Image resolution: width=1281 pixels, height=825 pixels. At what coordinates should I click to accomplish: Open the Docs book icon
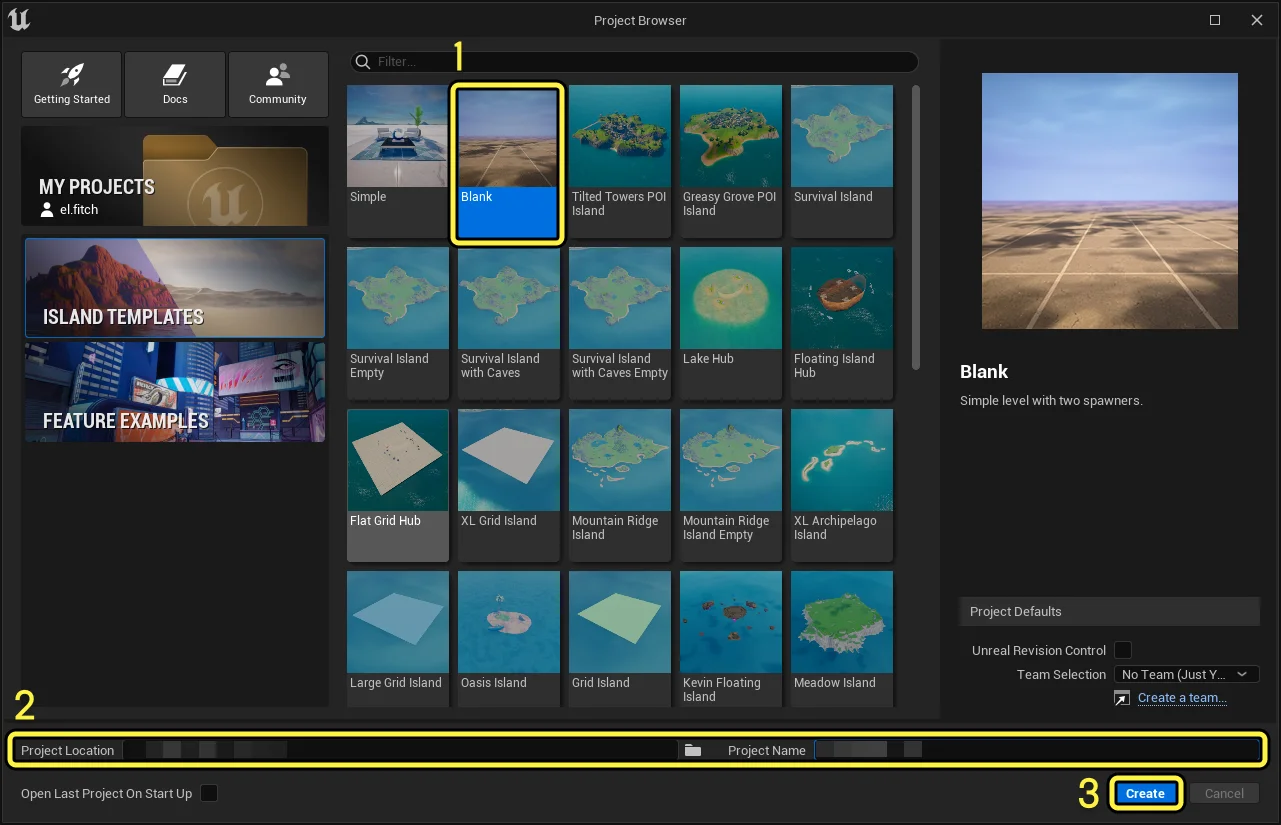click(175, 75)
